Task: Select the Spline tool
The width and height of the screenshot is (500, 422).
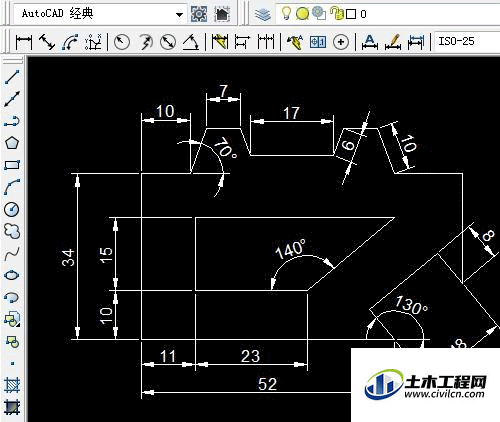Action: click(12, 254)
